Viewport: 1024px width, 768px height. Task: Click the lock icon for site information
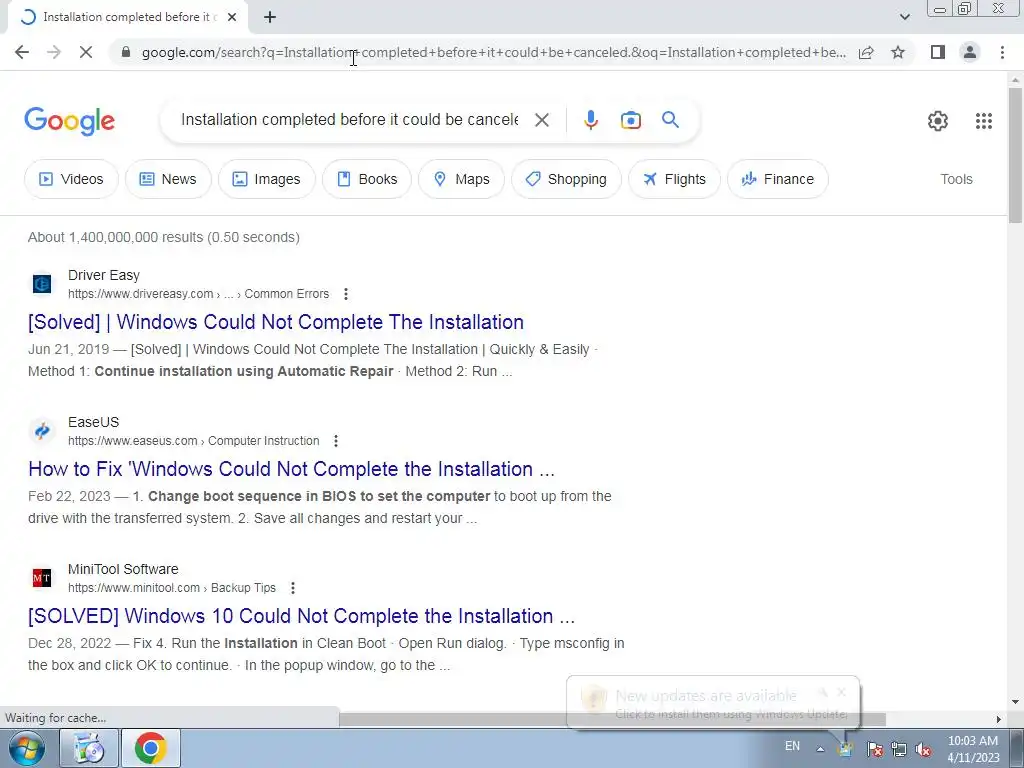click(126, 52)
